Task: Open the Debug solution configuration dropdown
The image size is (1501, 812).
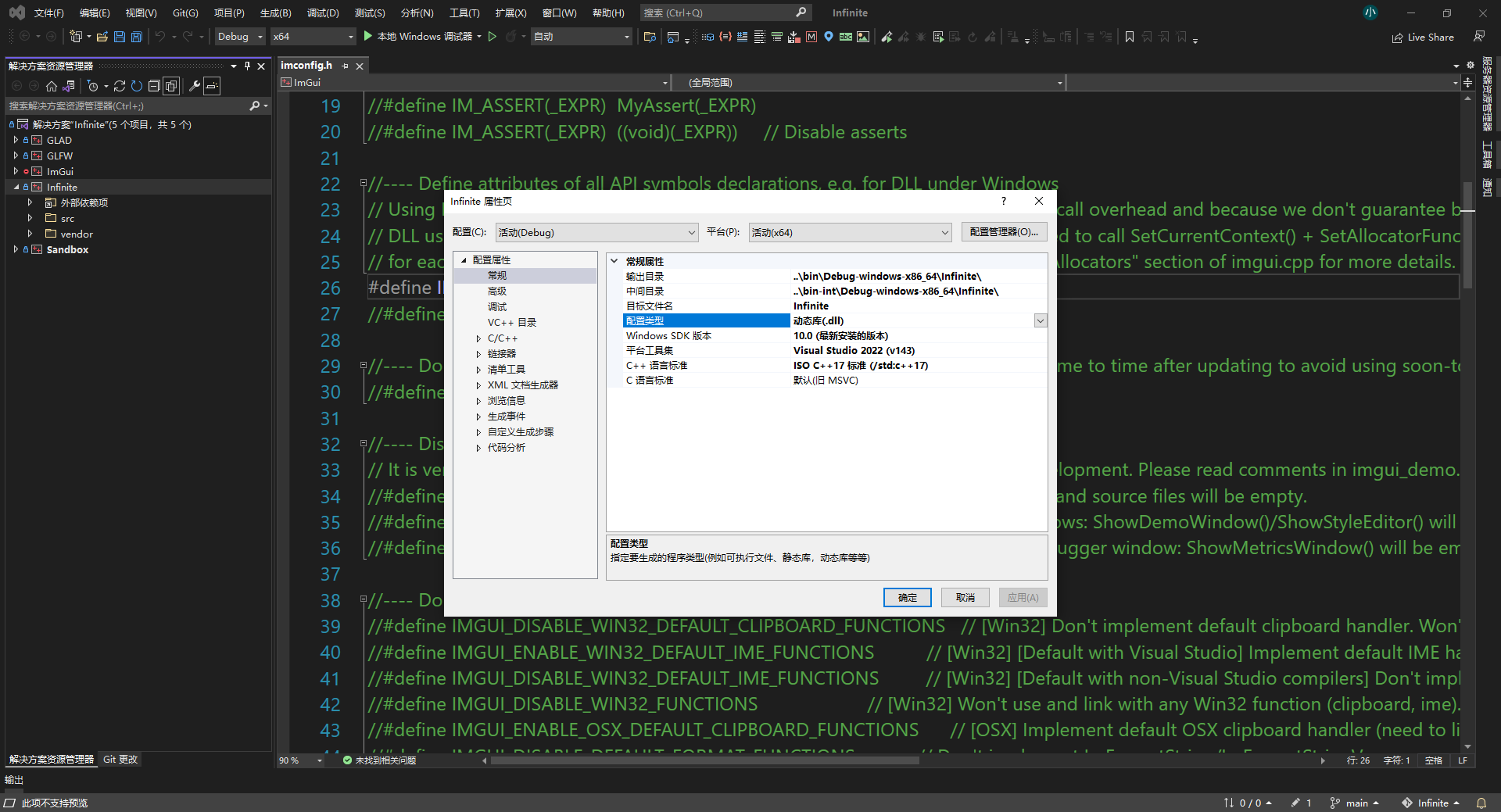Action: pos(240,37)
